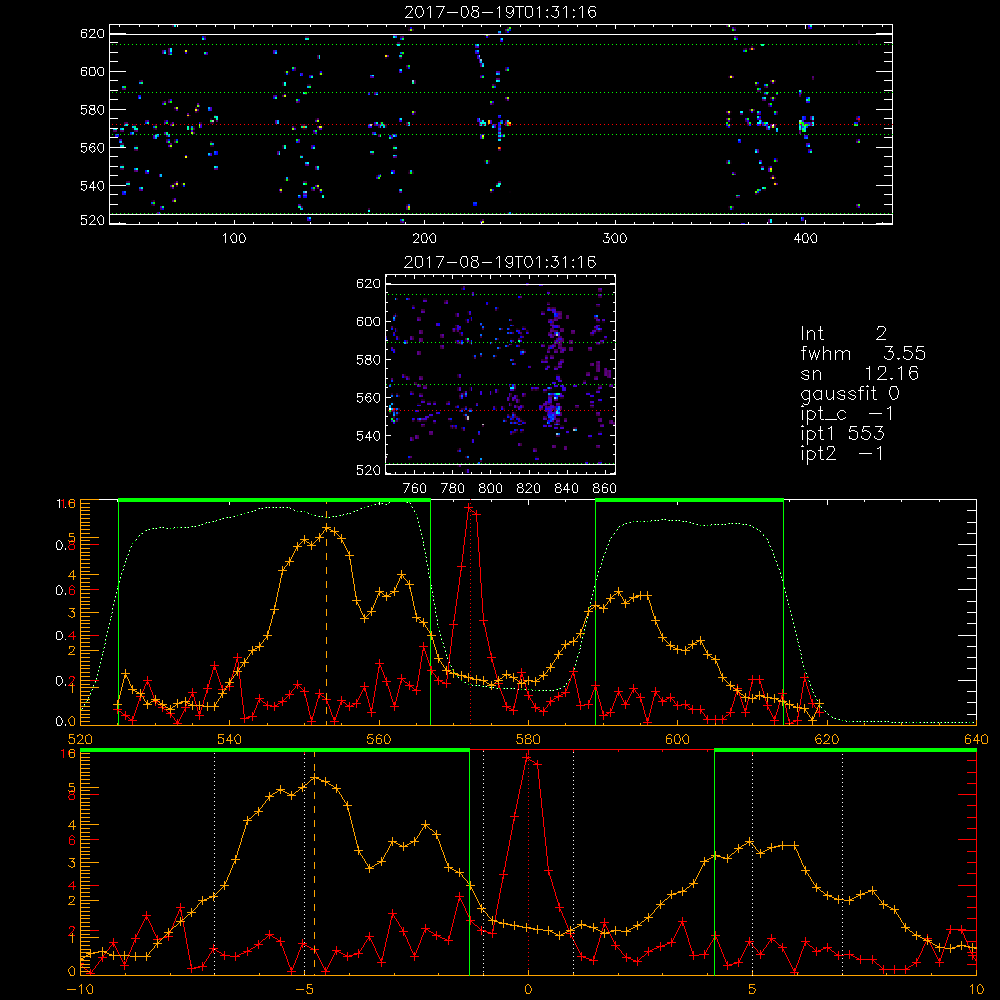Select the 'sn 12.16' value line
This screenshot has width=1000, height=1000.
[859, 373]
